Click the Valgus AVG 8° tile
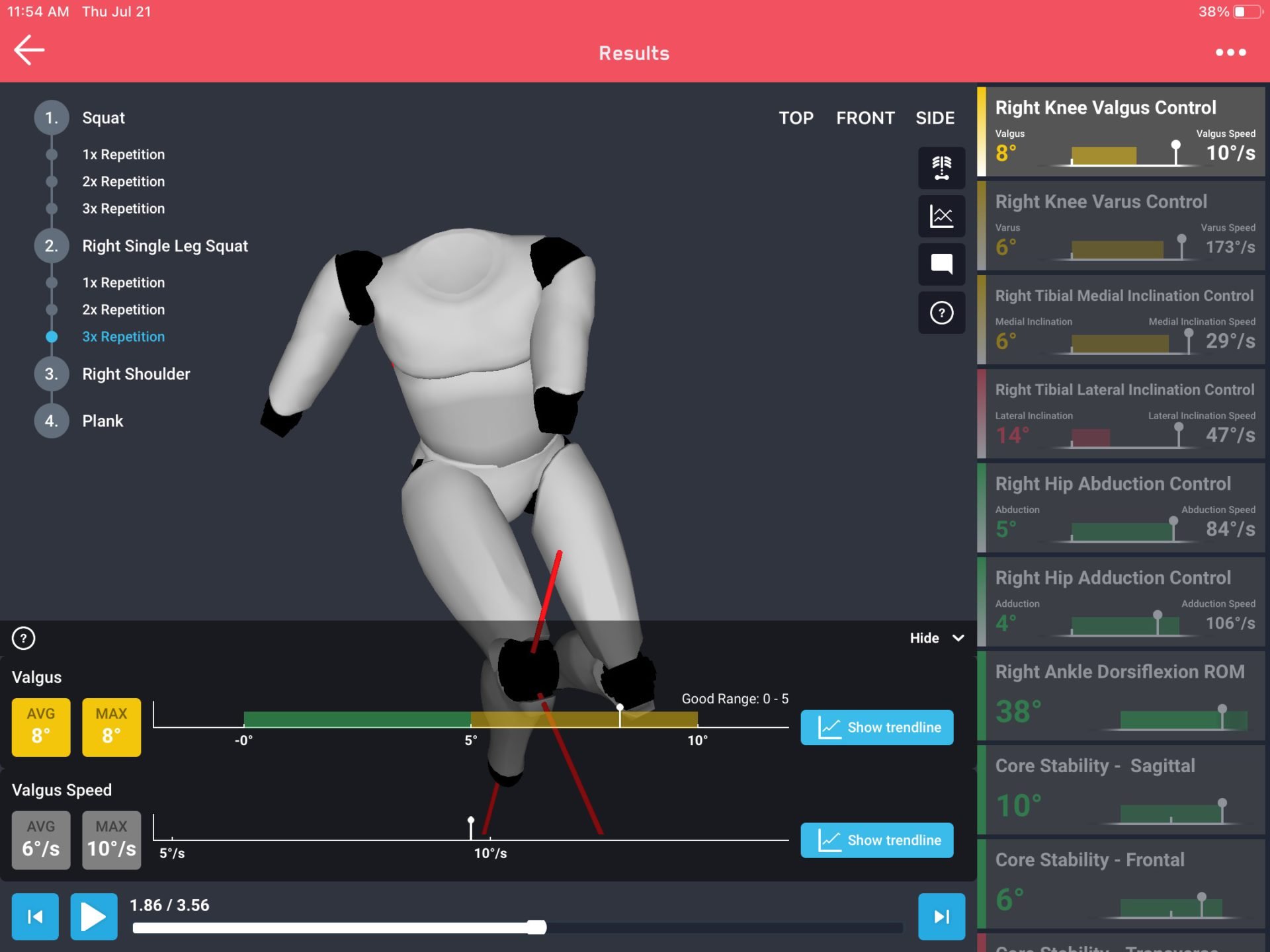The width and height of the screenshot is (1270, 952). point(41,727)
